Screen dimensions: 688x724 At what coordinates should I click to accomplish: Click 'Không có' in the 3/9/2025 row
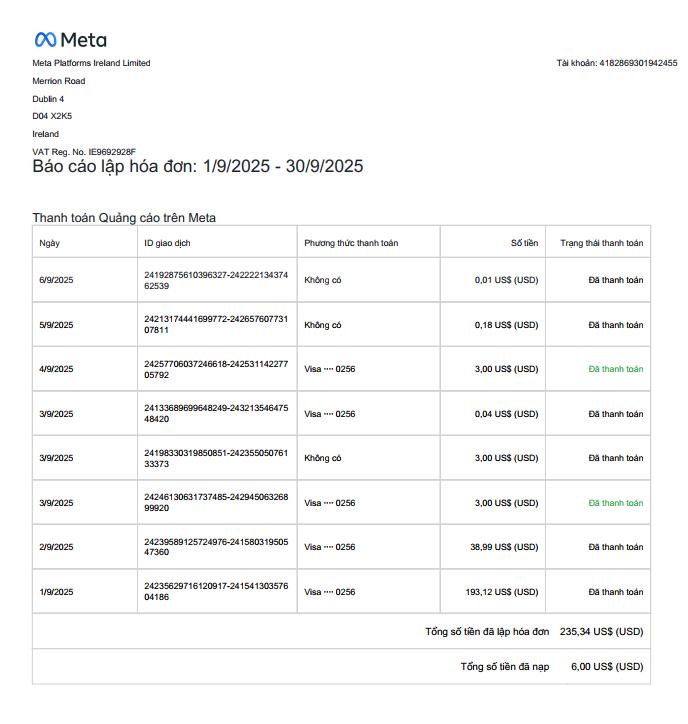pyautogui.click(x=323, y=458)
